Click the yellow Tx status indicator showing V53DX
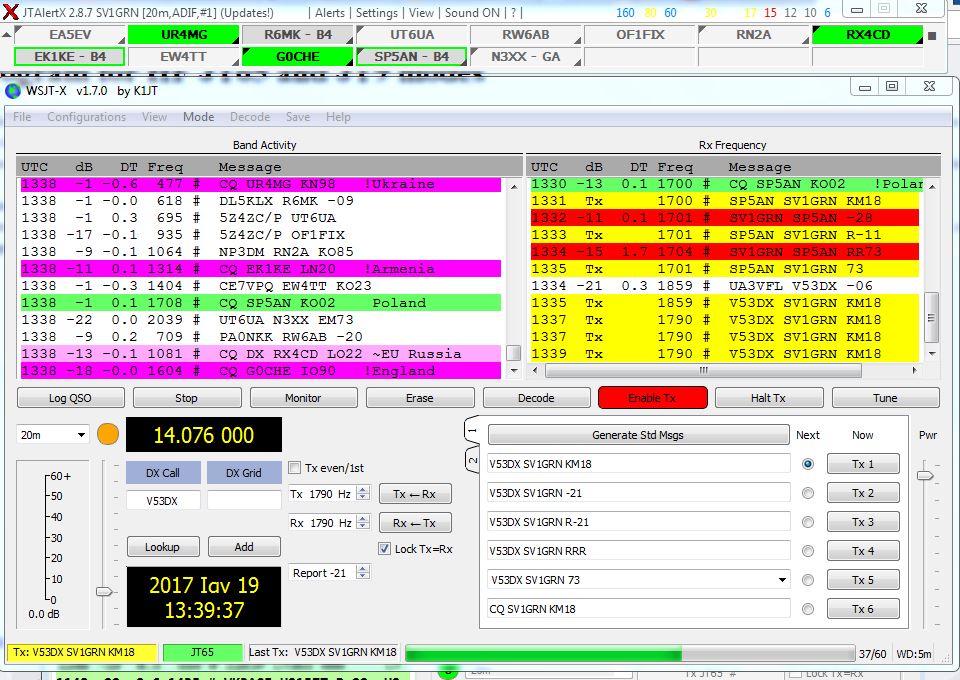This screenshot has width=960, height=680. (75, 652)
